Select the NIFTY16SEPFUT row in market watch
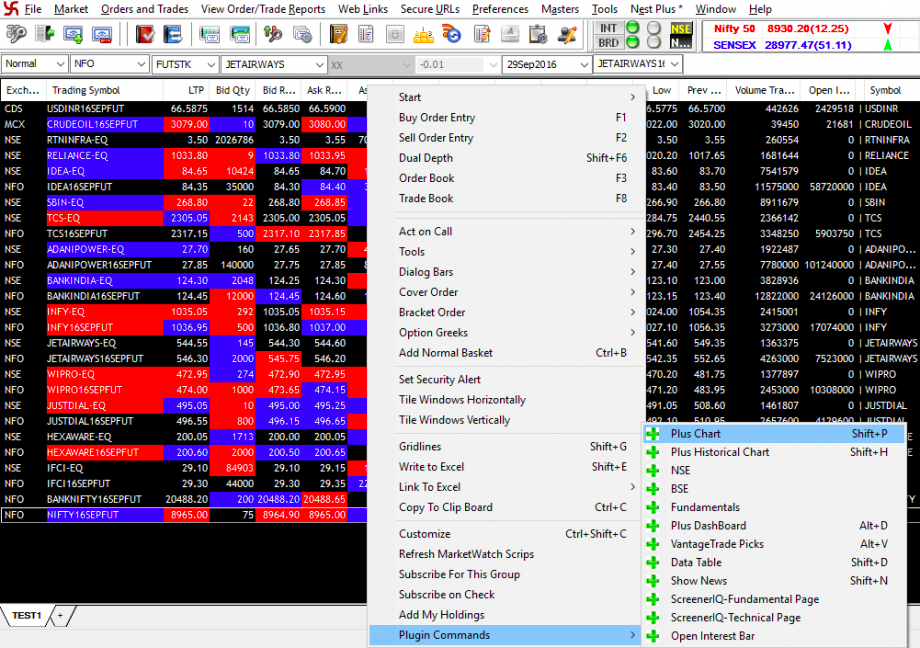 click(x=83, y=514)
